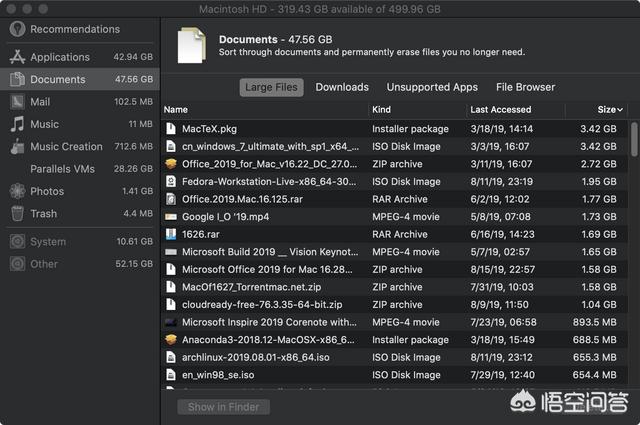Click the MacOf1627_Torrentmac.net.zip icon
Image resolution: width=640 pixels, height=425 pixels.
click(171, 287)
